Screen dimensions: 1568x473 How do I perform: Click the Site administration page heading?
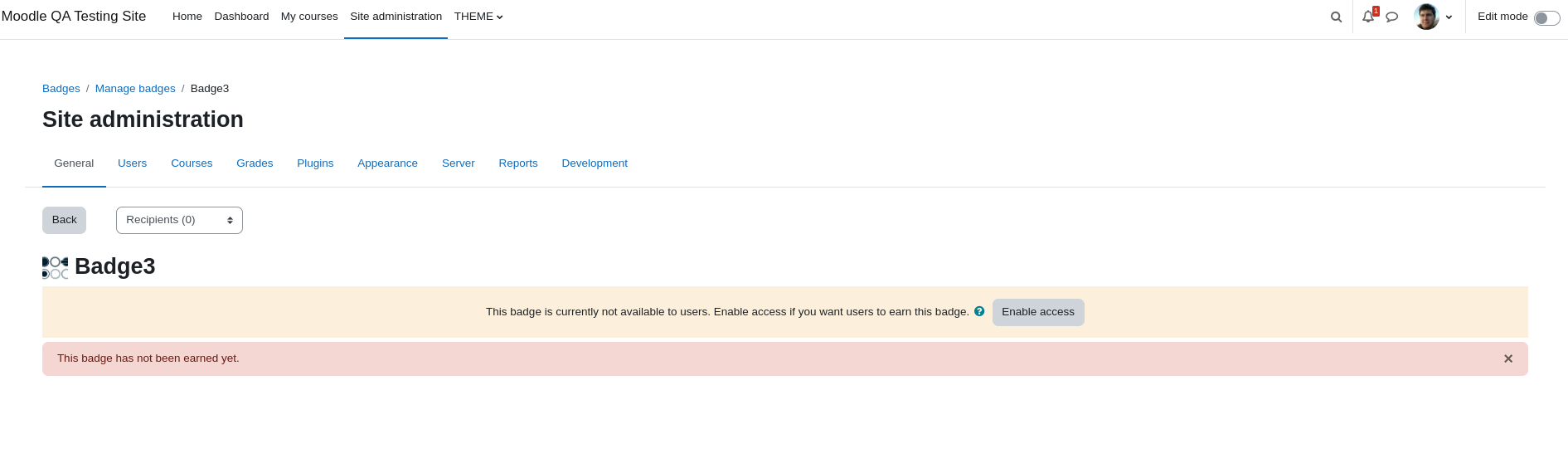click(143, 119)
